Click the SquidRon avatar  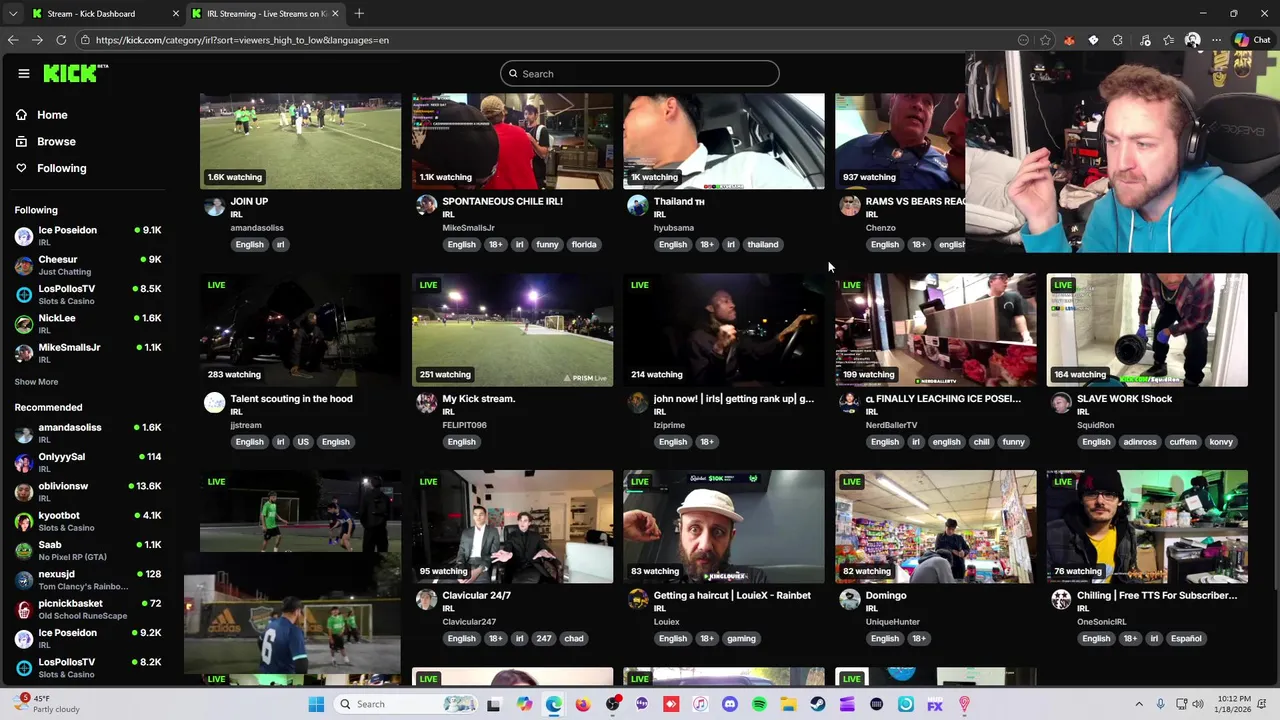pyautogui.click(x=1061, y=403)
